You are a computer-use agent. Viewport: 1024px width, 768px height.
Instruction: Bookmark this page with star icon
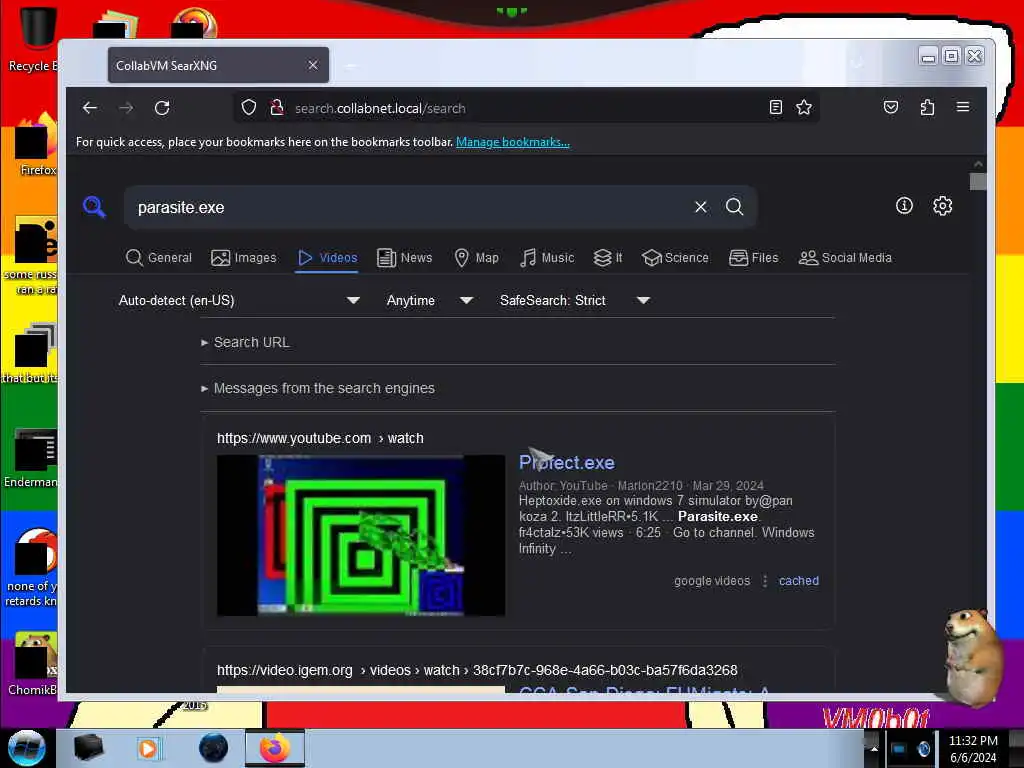(804, 107)
